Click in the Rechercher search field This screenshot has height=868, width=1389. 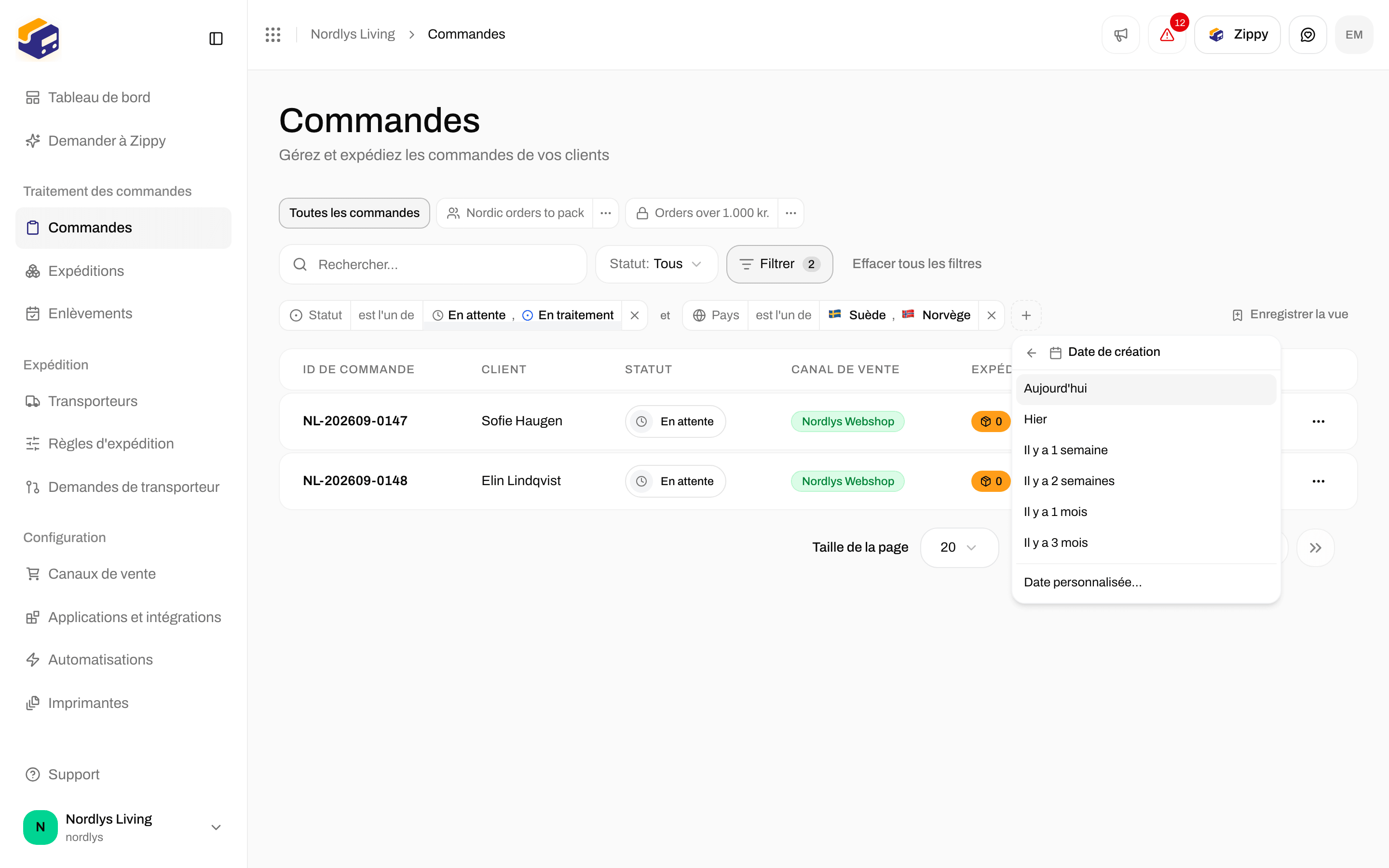tap(433, 265)
